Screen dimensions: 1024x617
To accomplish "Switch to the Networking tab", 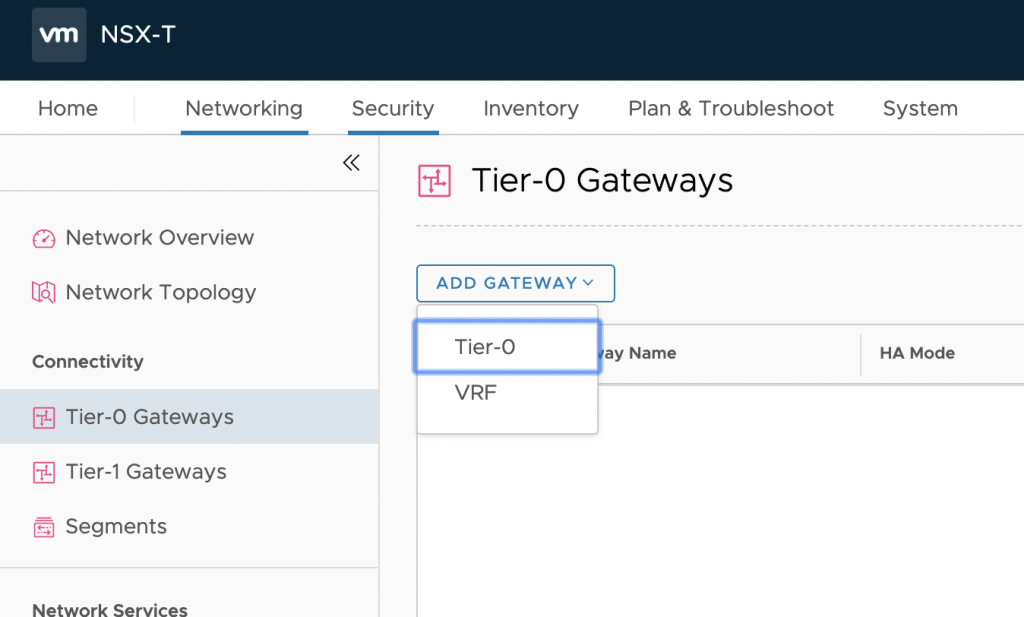I will pyautogui.click(x=244, y=108).
